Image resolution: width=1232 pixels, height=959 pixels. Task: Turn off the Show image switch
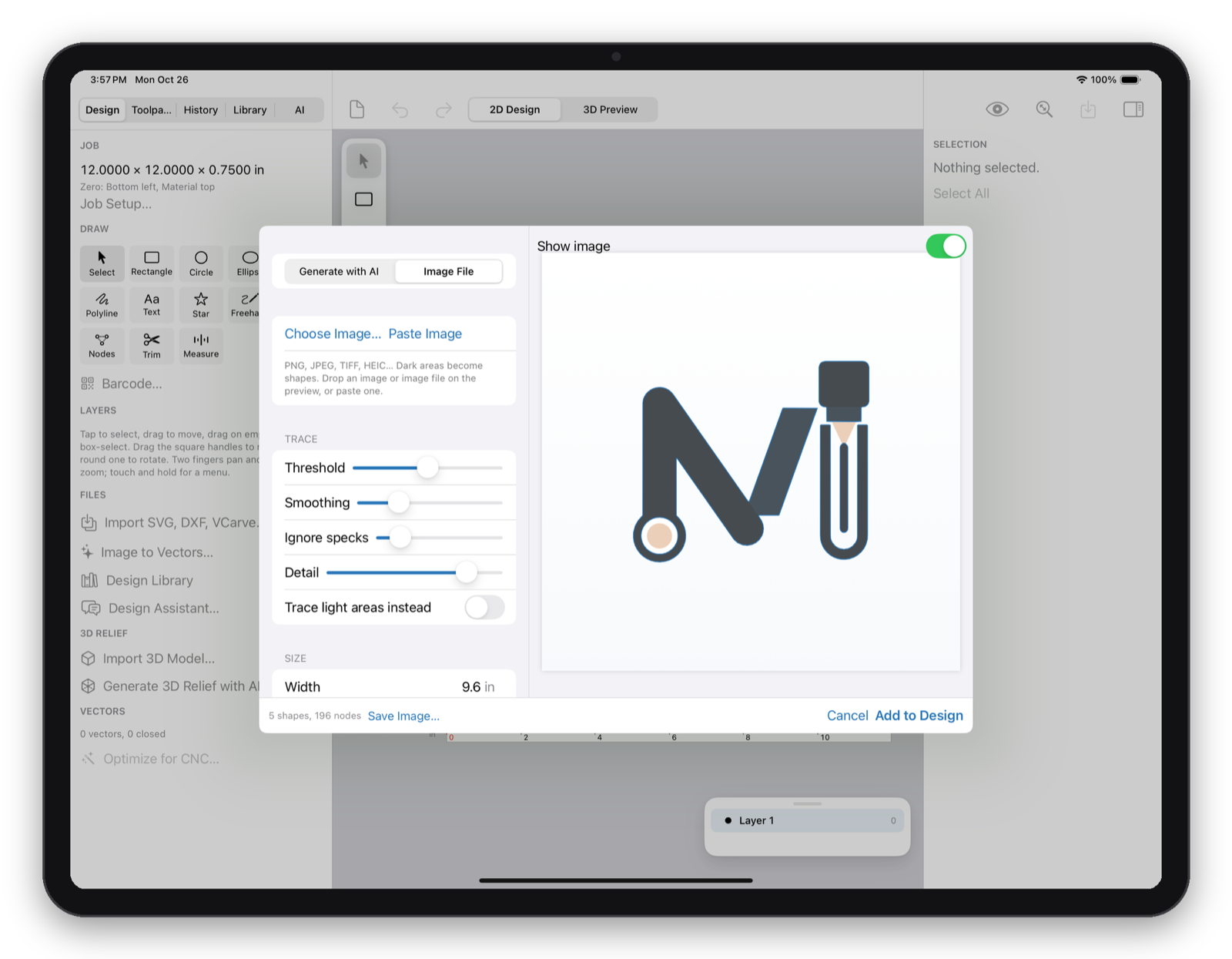[x=946, y=246]
